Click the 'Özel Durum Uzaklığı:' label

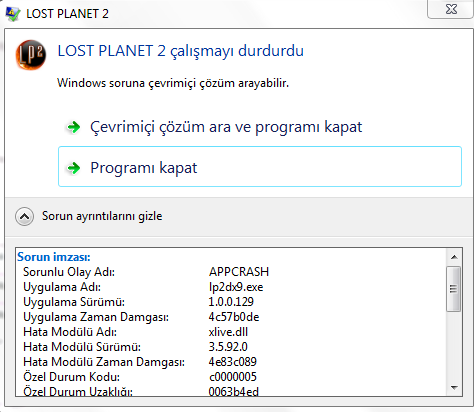(78, 391)
